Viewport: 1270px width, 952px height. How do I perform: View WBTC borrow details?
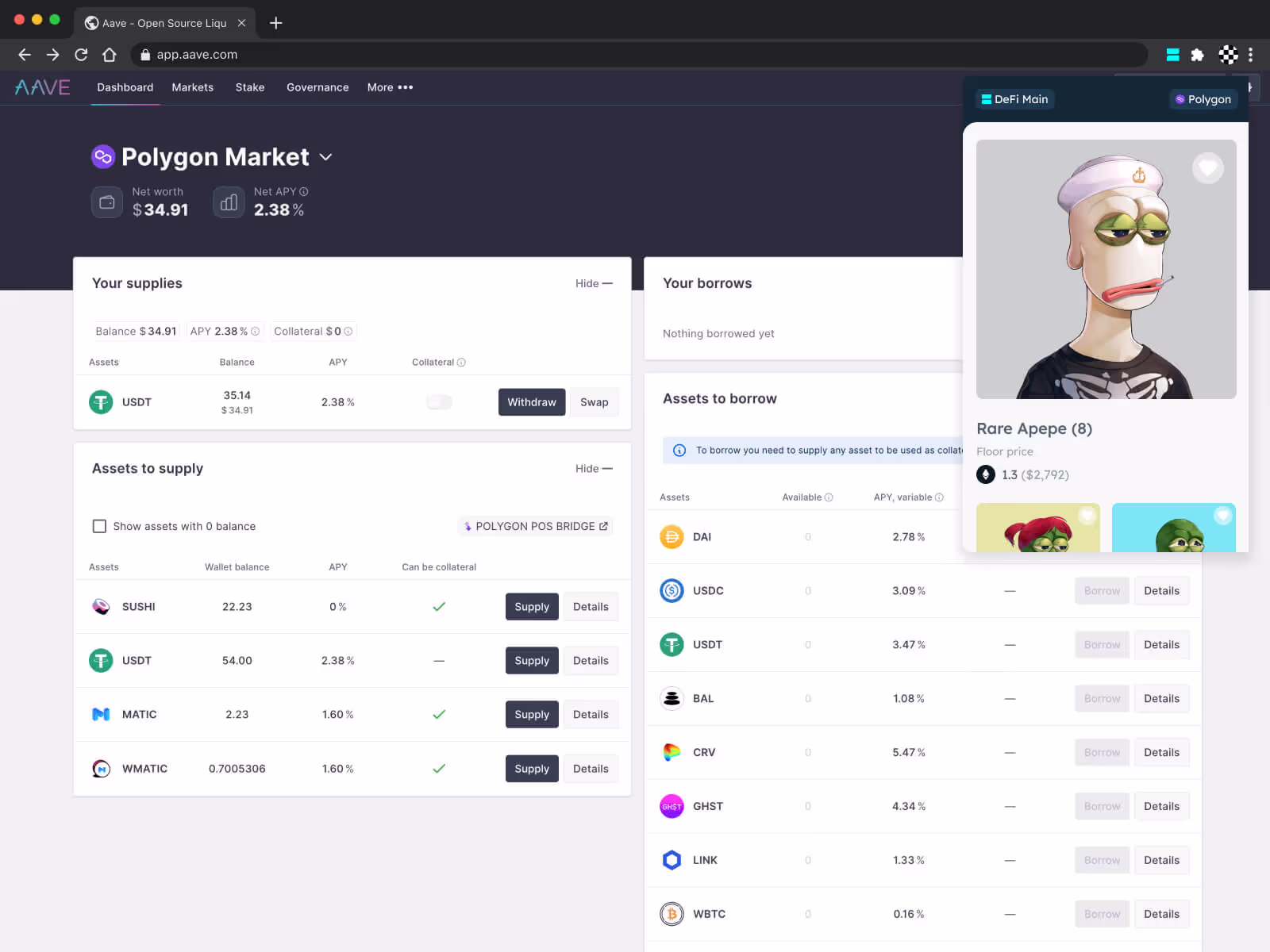point(1161,915)
